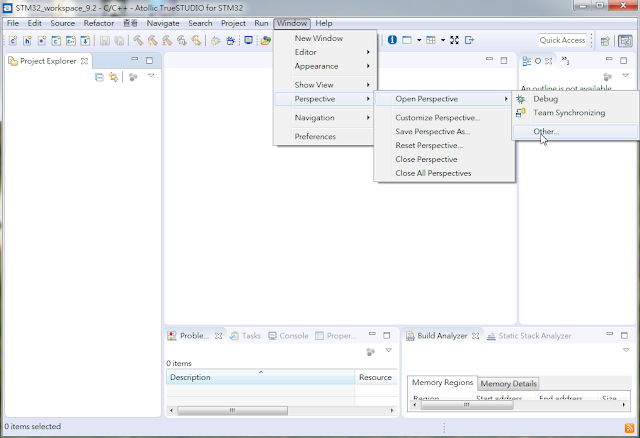
Task: Switch to the Memory Details tab
Action: [508, 384]
